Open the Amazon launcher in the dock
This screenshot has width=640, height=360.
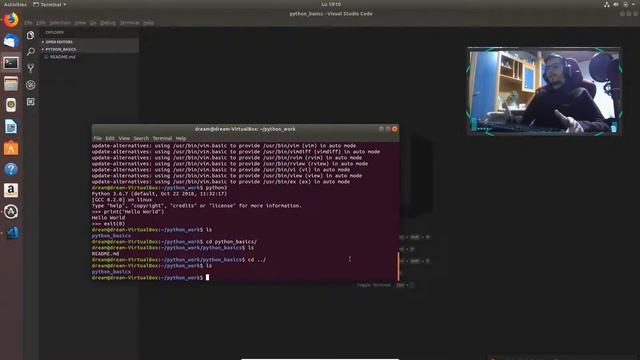(11, 190)
